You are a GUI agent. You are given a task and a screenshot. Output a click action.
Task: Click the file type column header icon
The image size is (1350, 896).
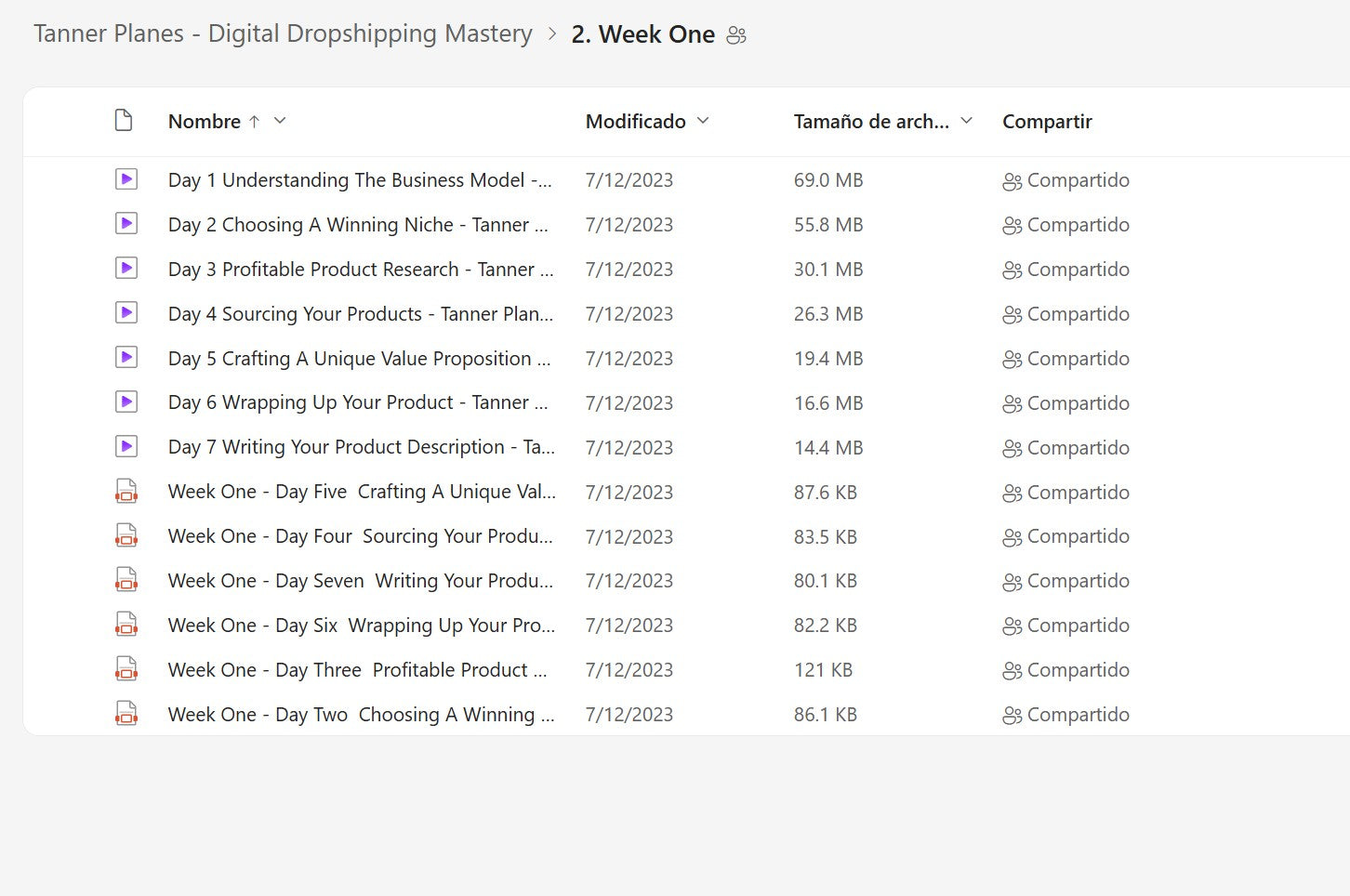tap(124, 121)
